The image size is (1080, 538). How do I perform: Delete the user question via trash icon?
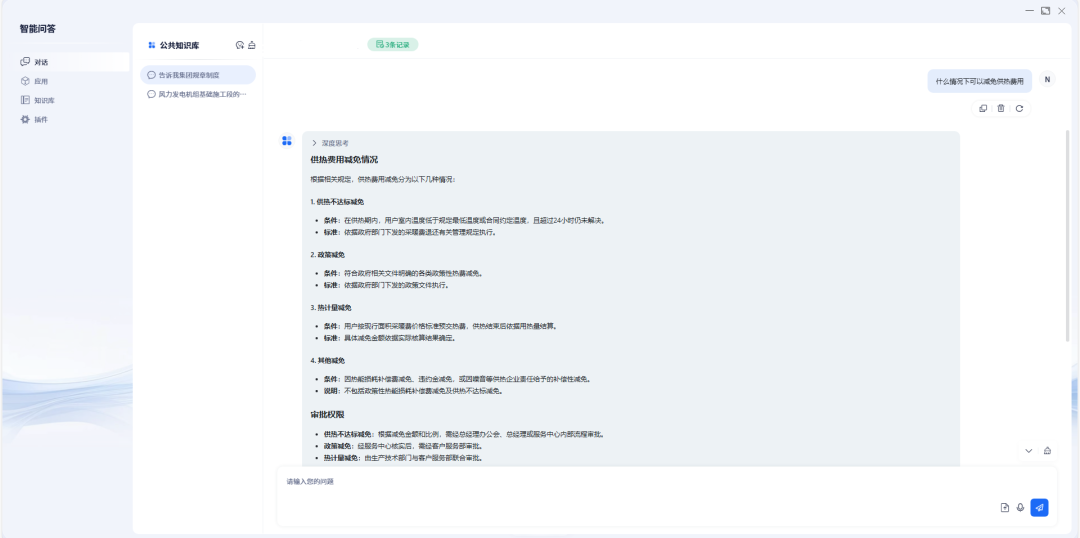click(x=1001, y=108)
